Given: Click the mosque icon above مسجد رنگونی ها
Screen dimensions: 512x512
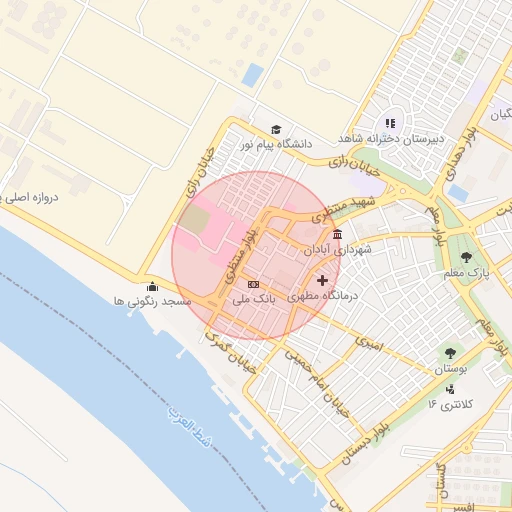Looking at the screenshot, I should [152, 286].
